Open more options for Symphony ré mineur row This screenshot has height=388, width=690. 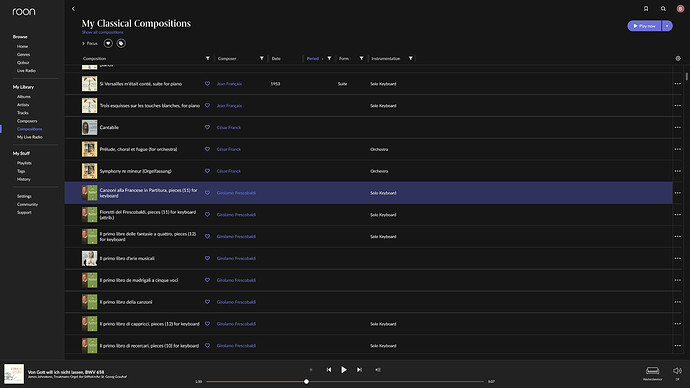[678, 171]
